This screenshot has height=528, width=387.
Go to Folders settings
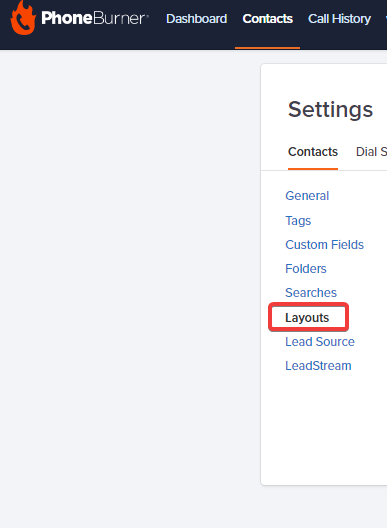coord(306,269)
